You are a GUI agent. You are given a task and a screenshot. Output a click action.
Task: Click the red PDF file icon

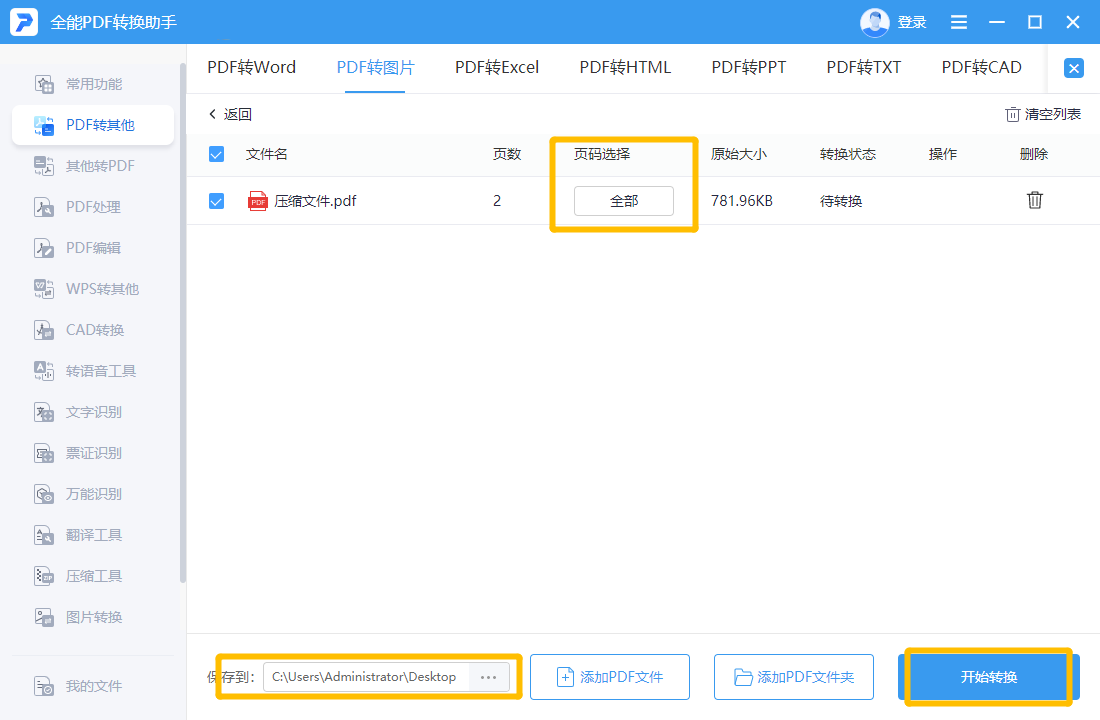pos(258,201)
